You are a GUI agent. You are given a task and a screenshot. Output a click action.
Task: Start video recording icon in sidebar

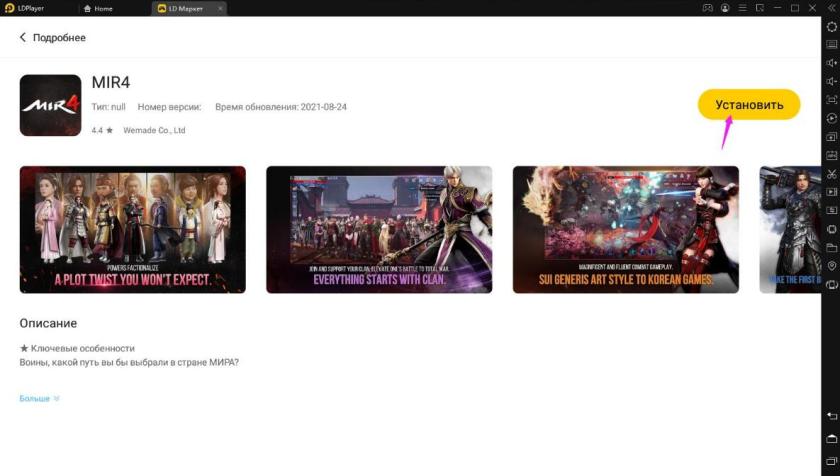tap(831, 192)
